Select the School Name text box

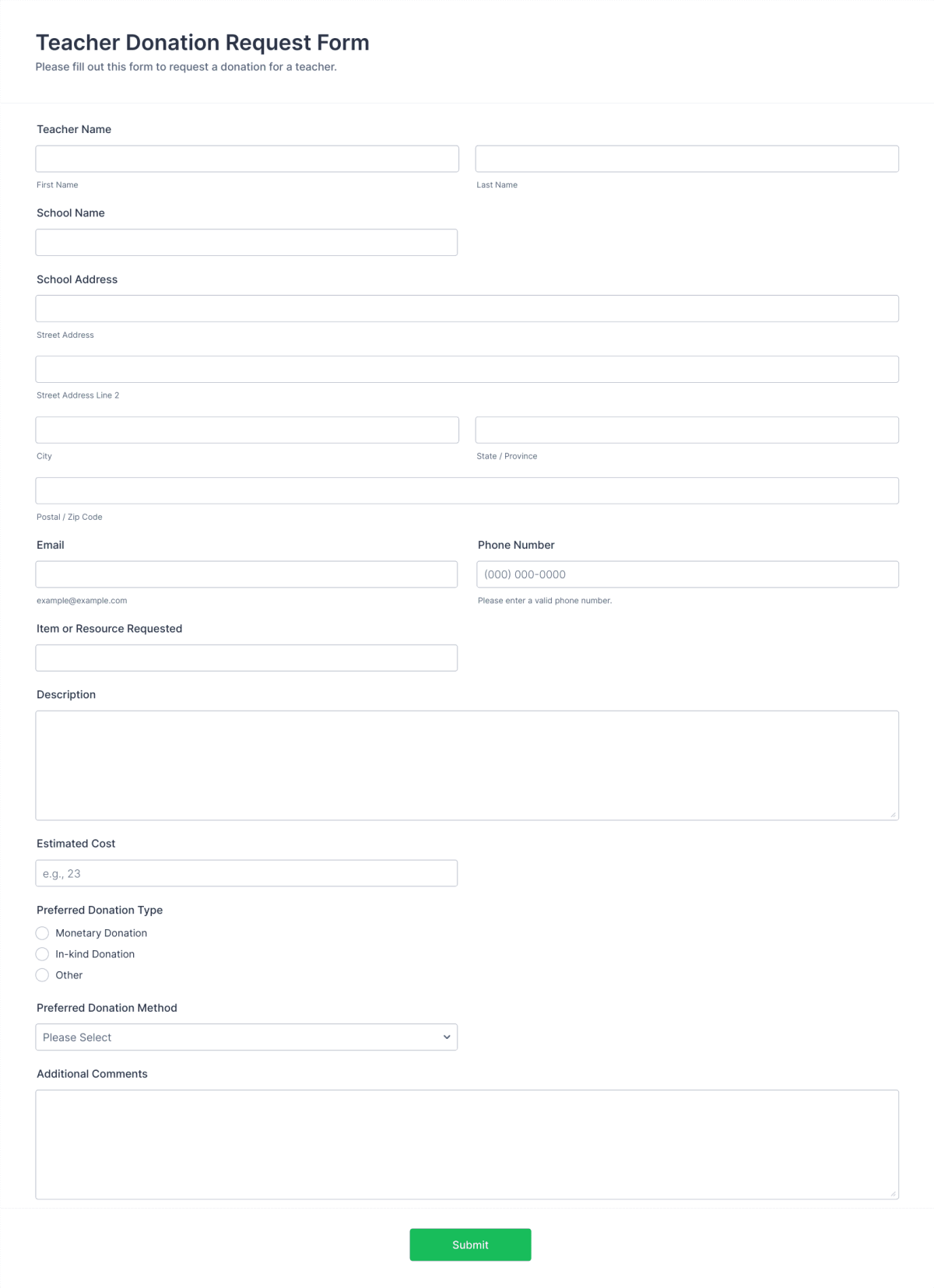246,241
